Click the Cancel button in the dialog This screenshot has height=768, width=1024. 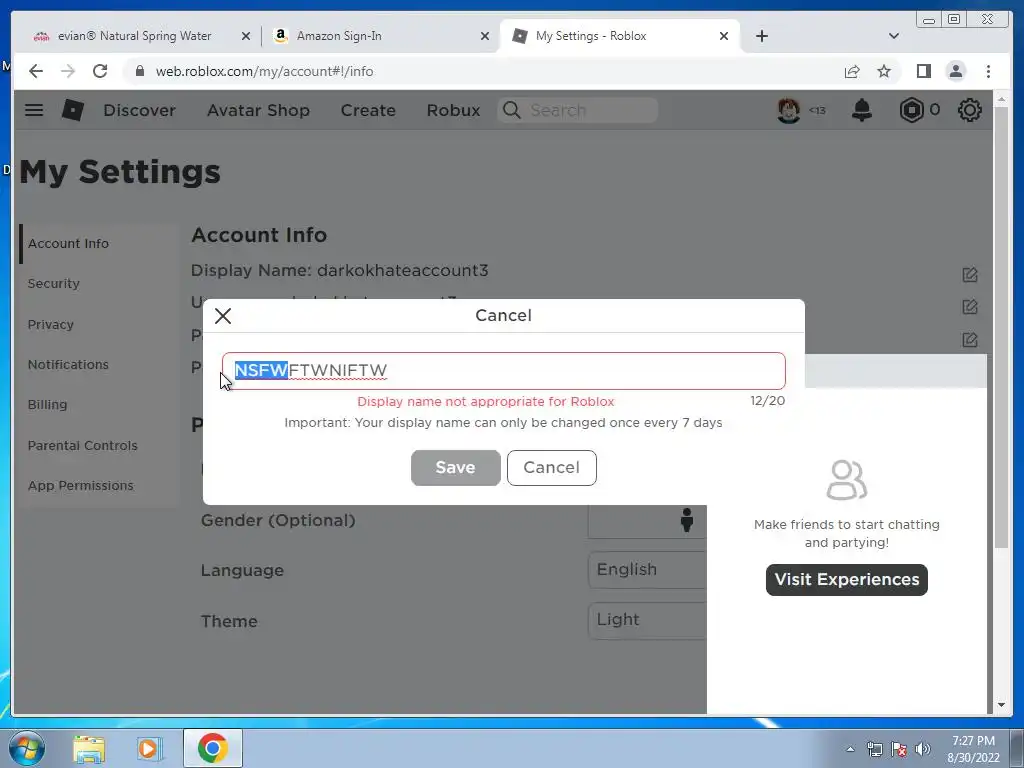551,468
